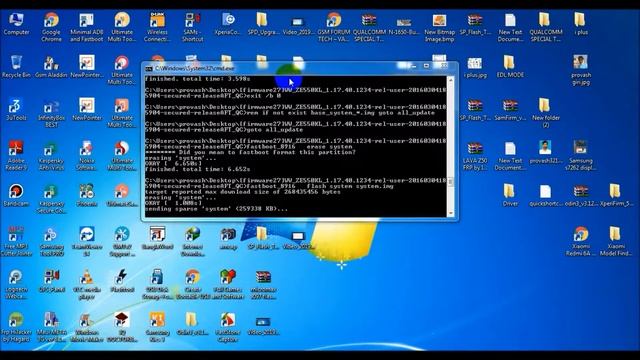Select the Video_2019 file icon
Viewport: 640px width, 360px height.
(x=298, y=24)
